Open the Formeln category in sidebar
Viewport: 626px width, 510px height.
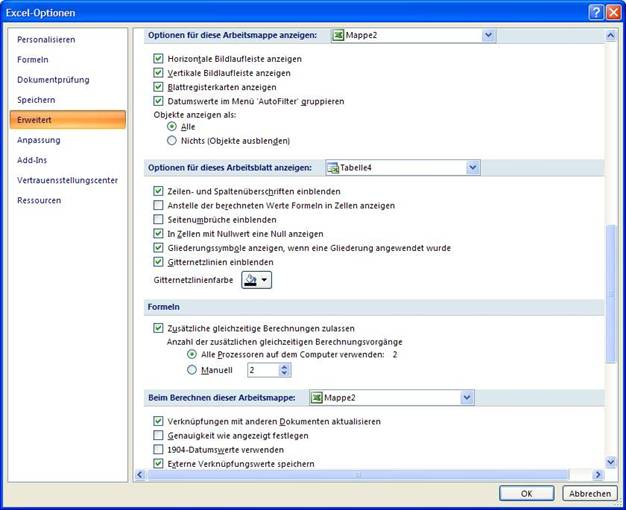click(33, 60)
